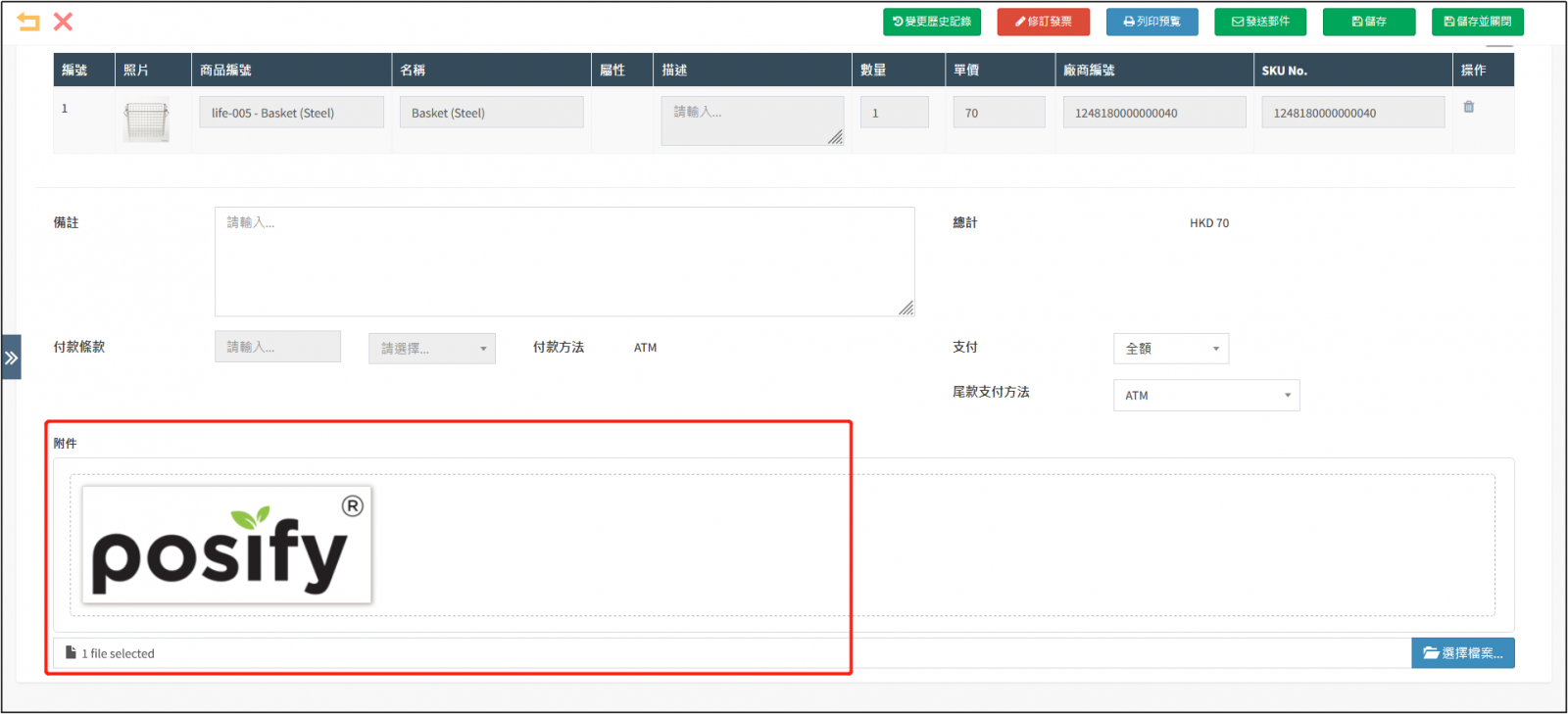The width and height of the screenshot is (1568, 714).
Task: Click the 名稱 field Basket (Steel)
Action: [x=491, y=113]
